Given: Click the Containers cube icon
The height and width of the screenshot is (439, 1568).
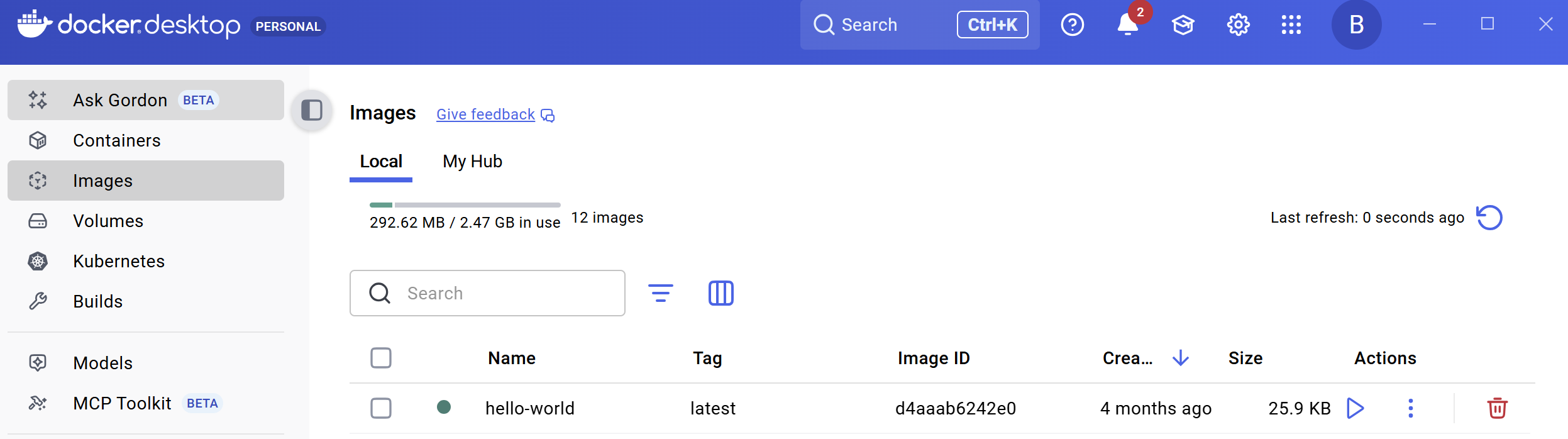Looking at the screenshot, I should 38,140.
